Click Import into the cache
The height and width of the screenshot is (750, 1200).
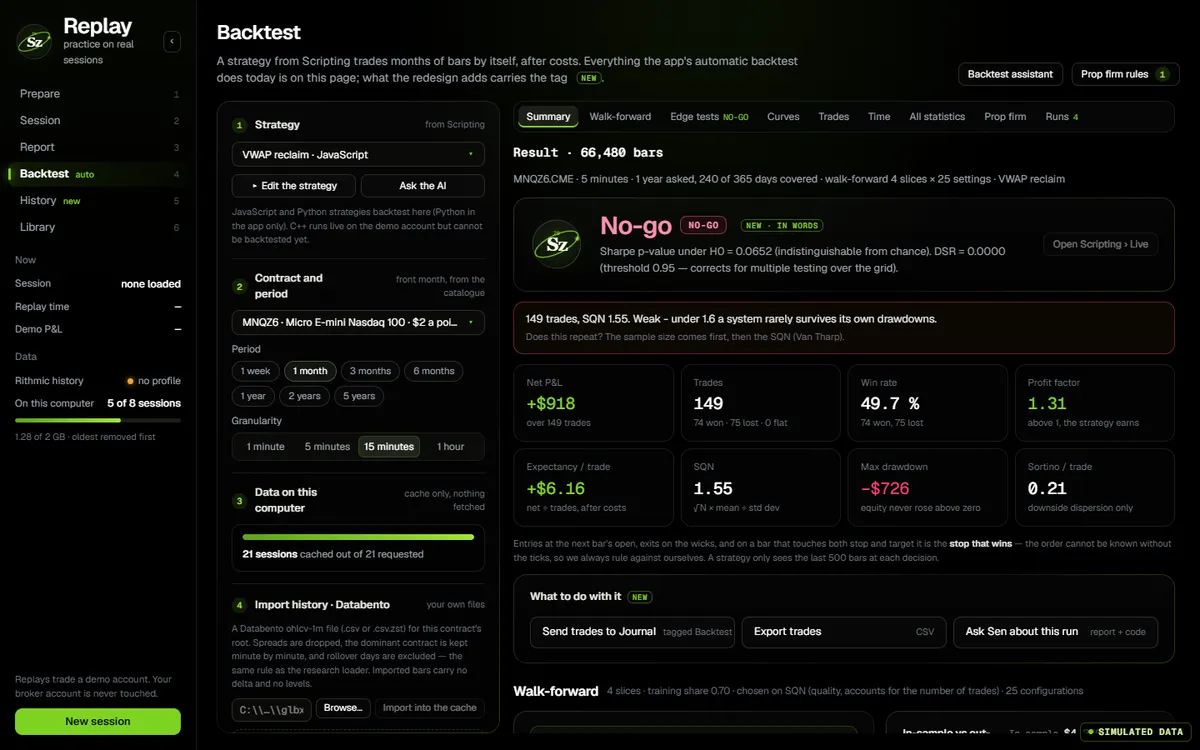(x=430, y=708)
